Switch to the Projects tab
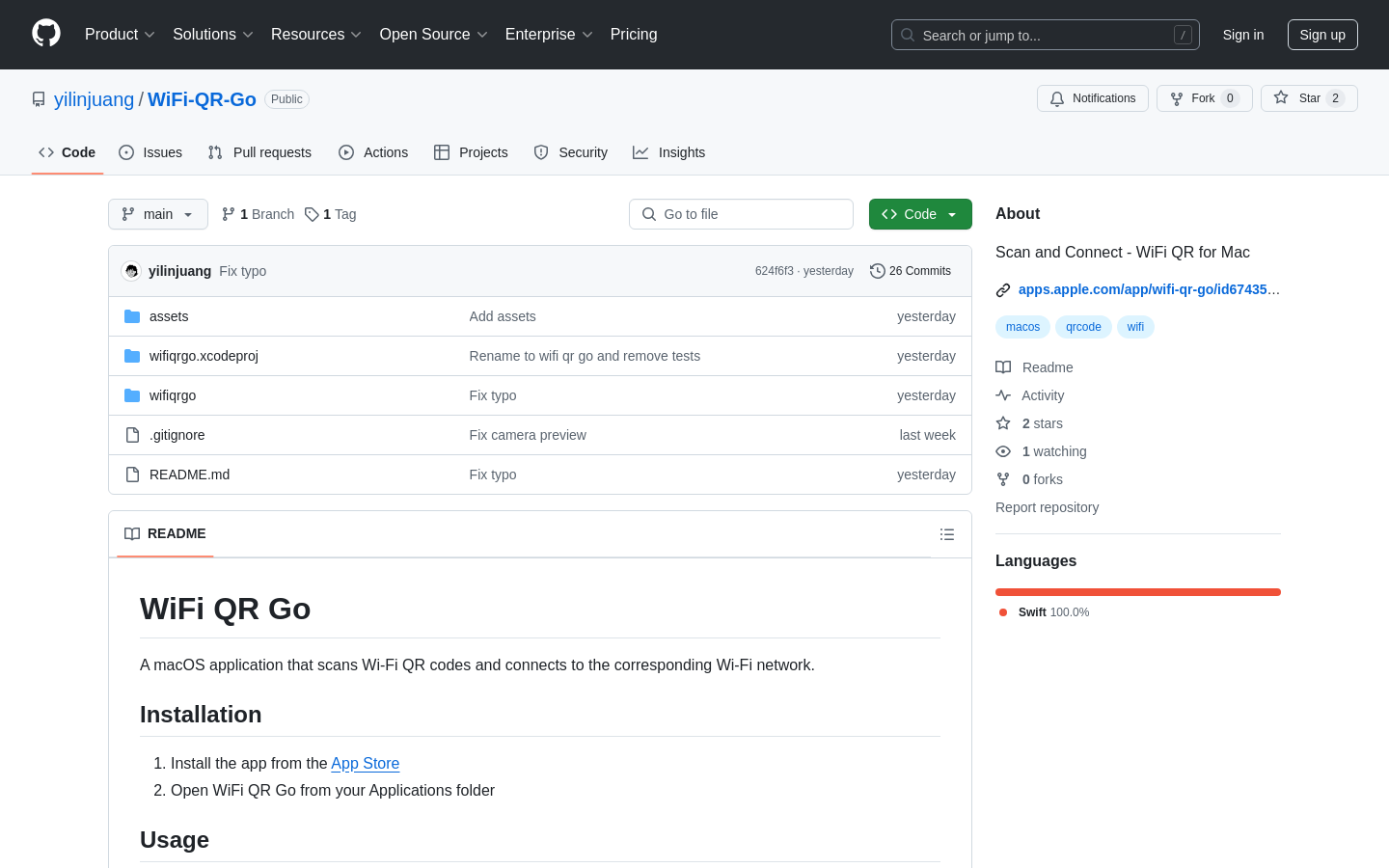 471,152
